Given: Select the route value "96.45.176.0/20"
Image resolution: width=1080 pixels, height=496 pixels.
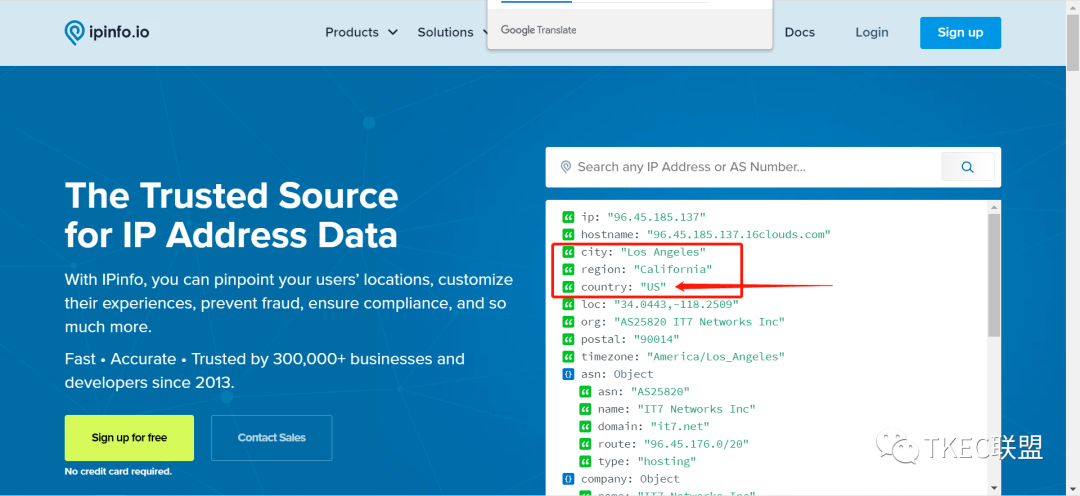Looking at the screenshot, I should (696, 444).
